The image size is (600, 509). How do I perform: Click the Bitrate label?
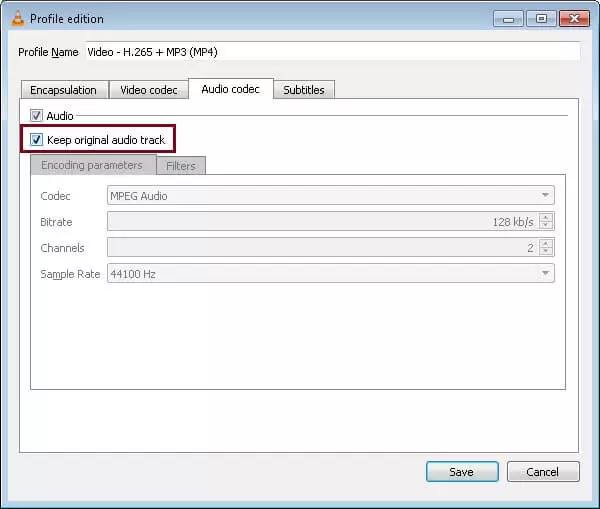(x=56, y=222)
